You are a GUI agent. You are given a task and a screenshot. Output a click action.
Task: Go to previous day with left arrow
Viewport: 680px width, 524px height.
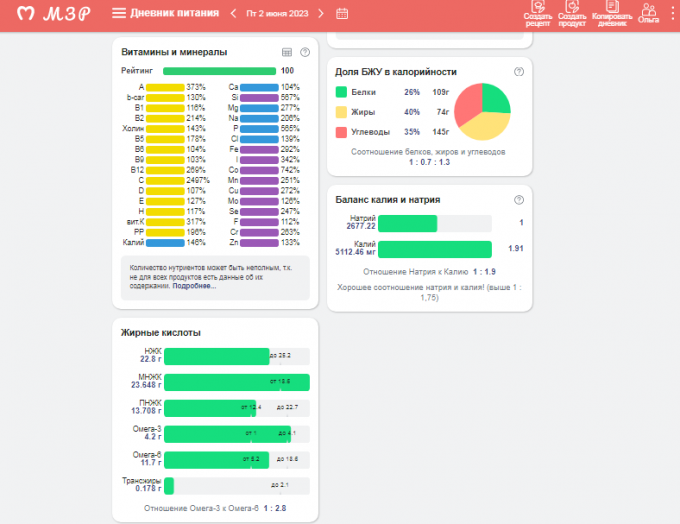click(233, 14)
